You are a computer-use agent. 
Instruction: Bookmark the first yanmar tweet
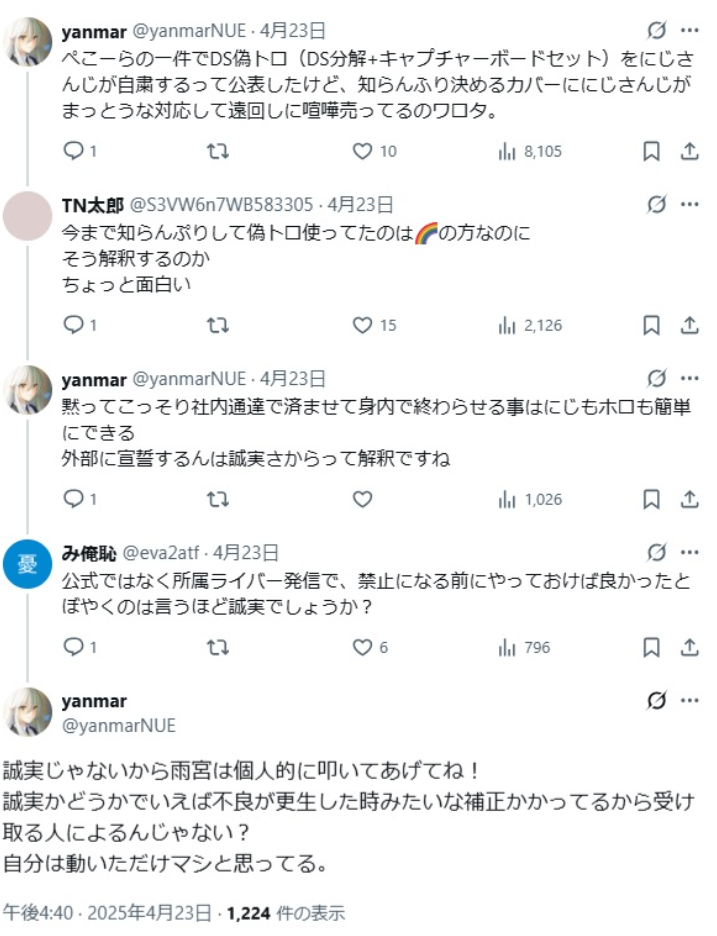coord(650,151)
